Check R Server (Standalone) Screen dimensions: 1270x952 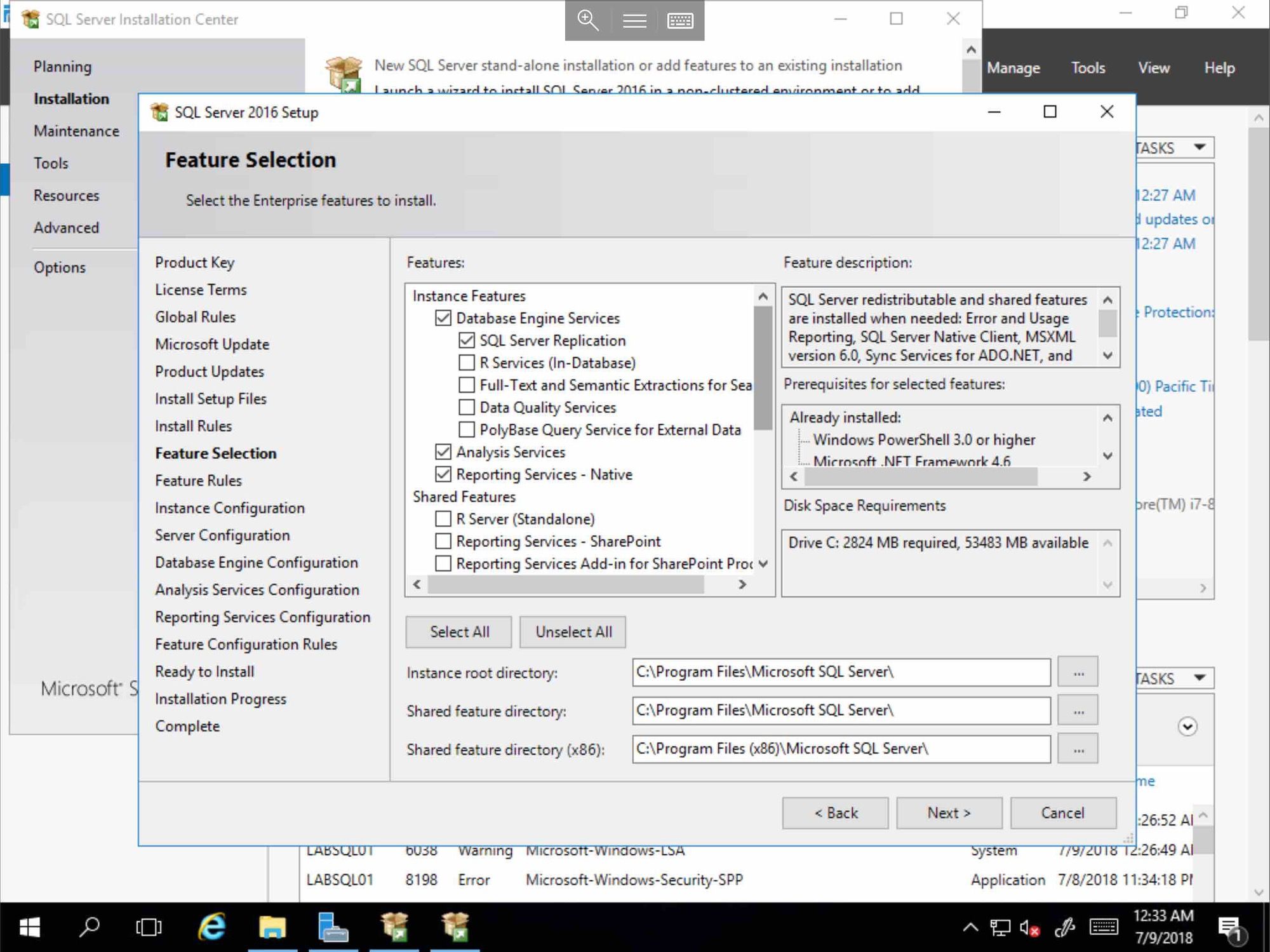coord(443,519)
